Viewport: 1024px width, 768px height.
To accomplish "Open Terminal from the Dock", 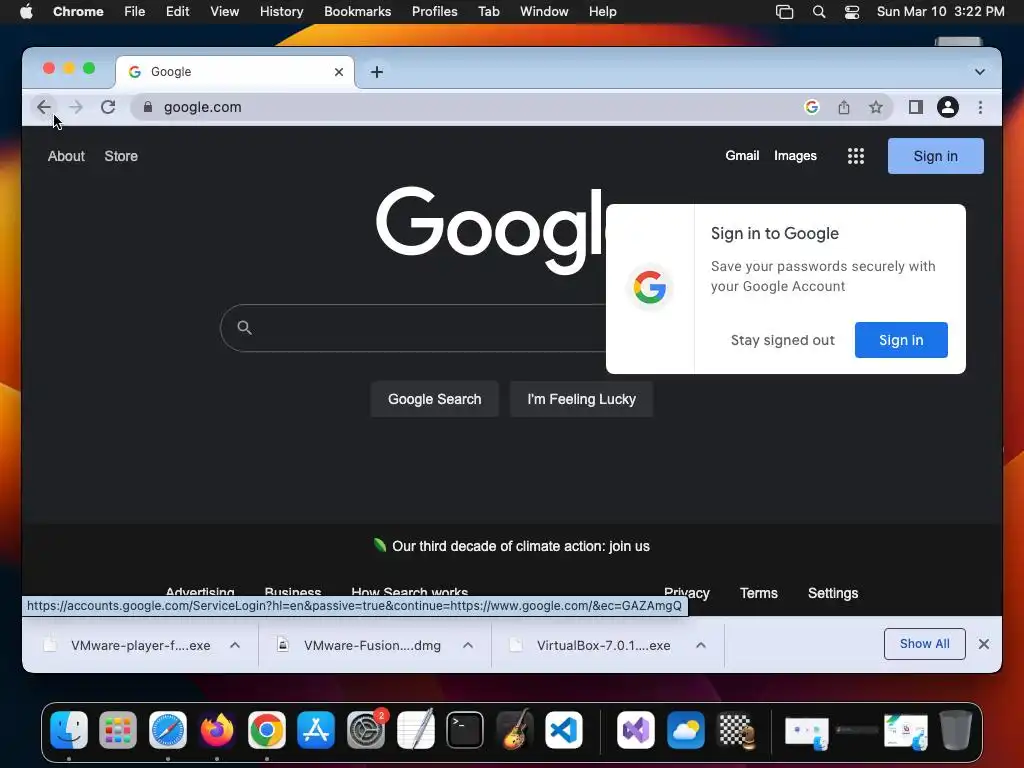I will pos(465,729).
